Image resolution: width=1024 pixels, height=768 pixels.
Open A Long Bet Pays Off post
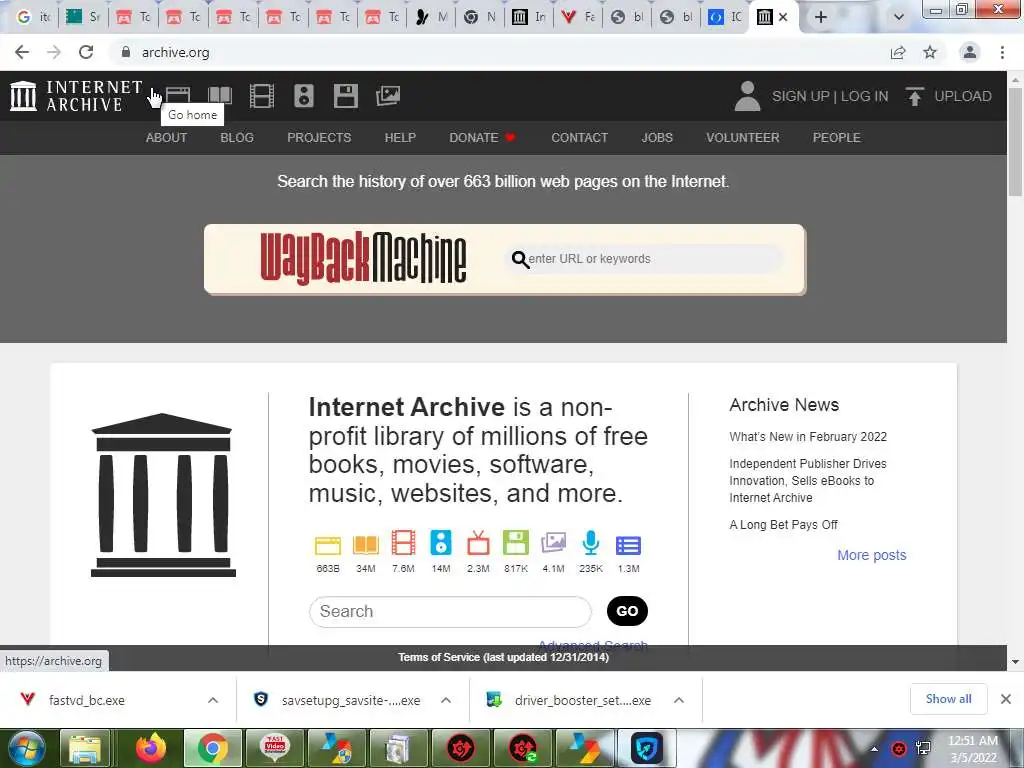(783, 525)
